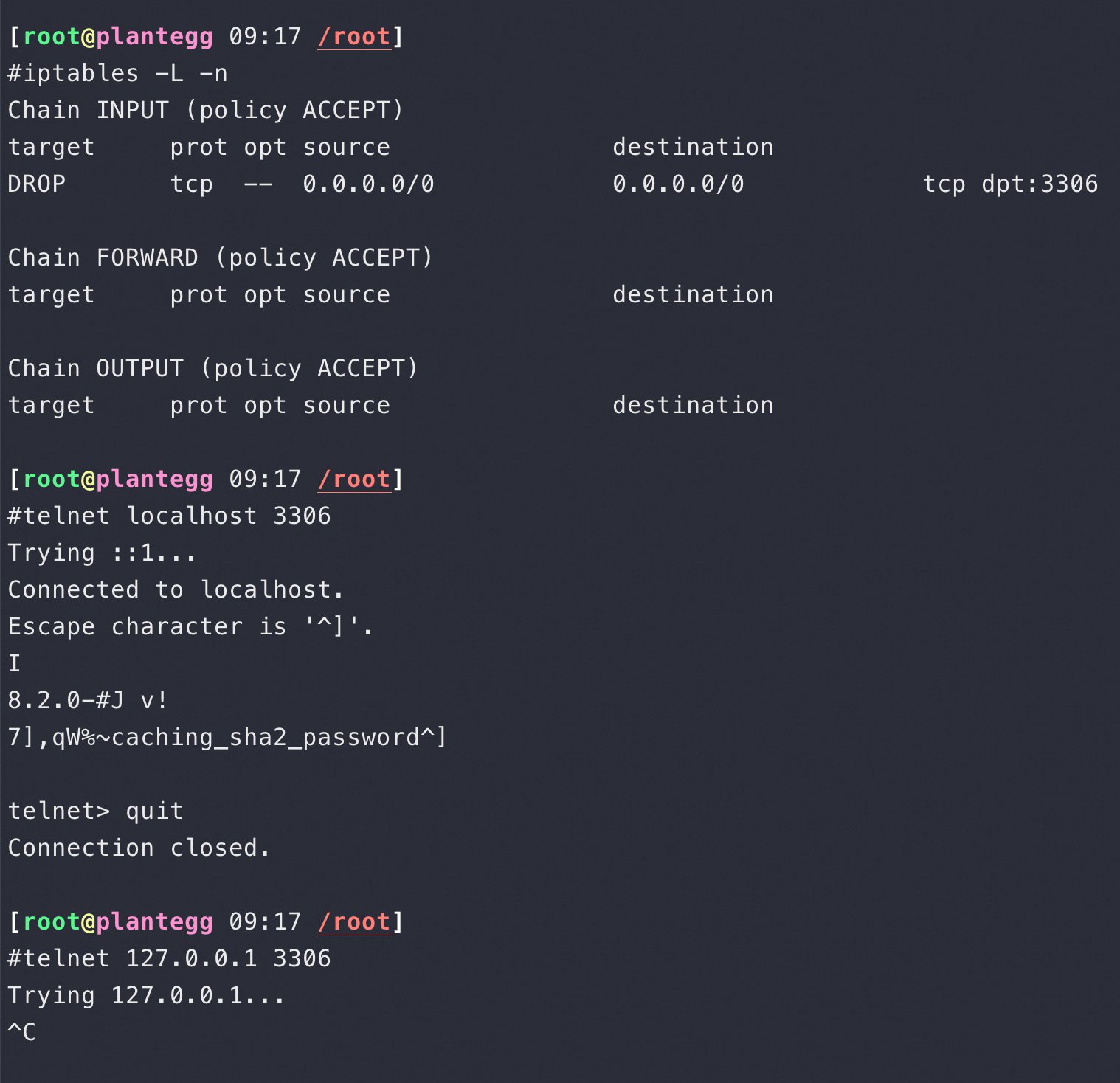Click the telnet localhost 3306 command
1120x1083 pixels.
[x=170, y=516]
